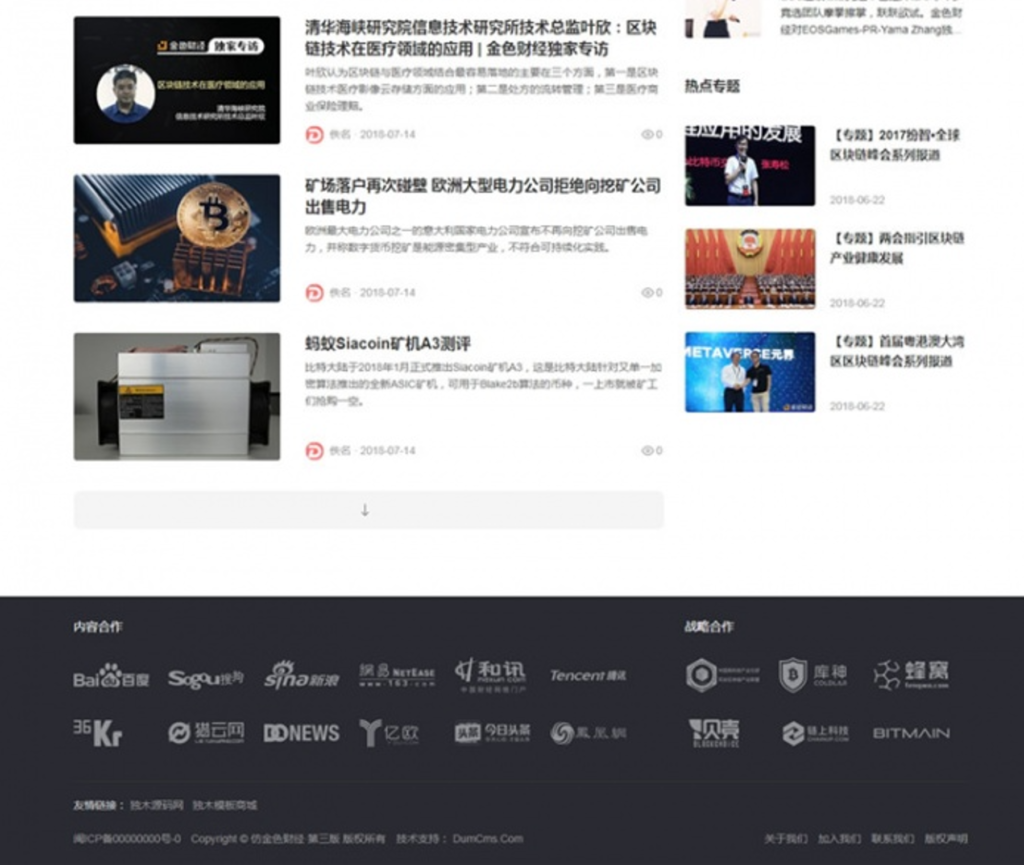
Task: Click the 凤凰网 phoenix partner icon
Action: pyautogui.click(x=588, y=733)
